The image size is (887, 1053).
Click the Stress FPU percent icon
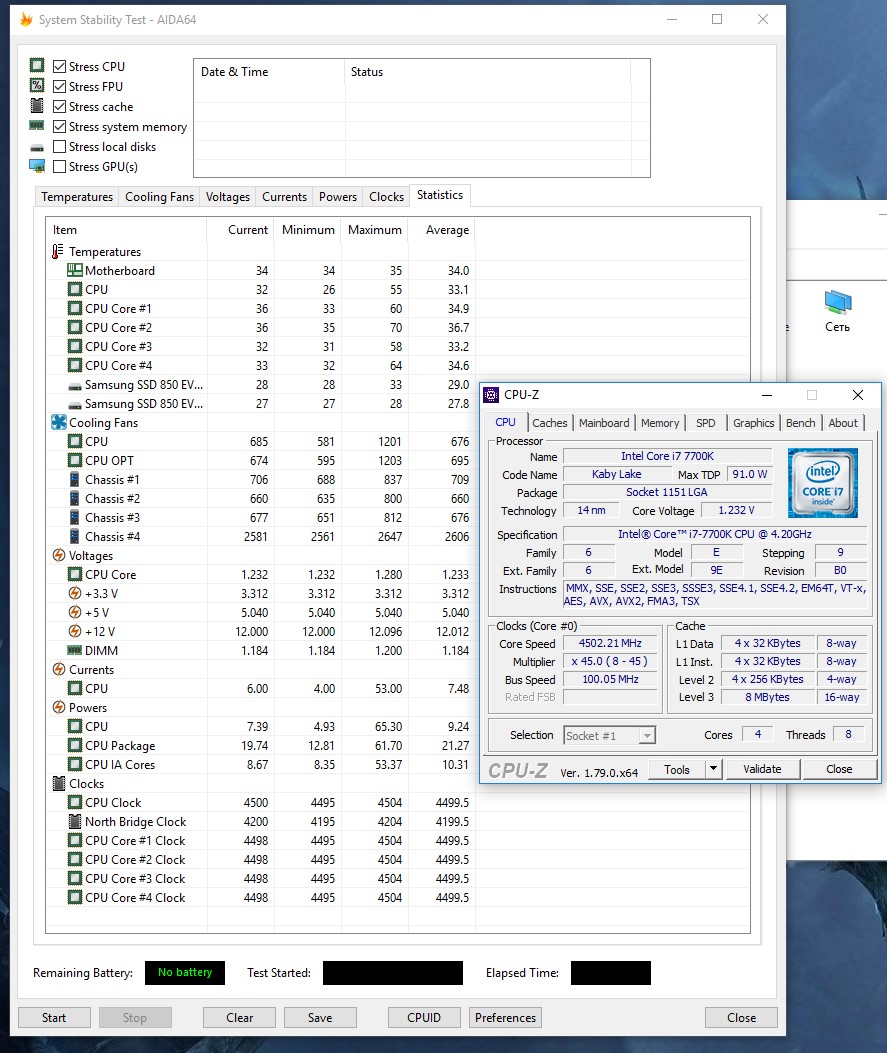37,85
